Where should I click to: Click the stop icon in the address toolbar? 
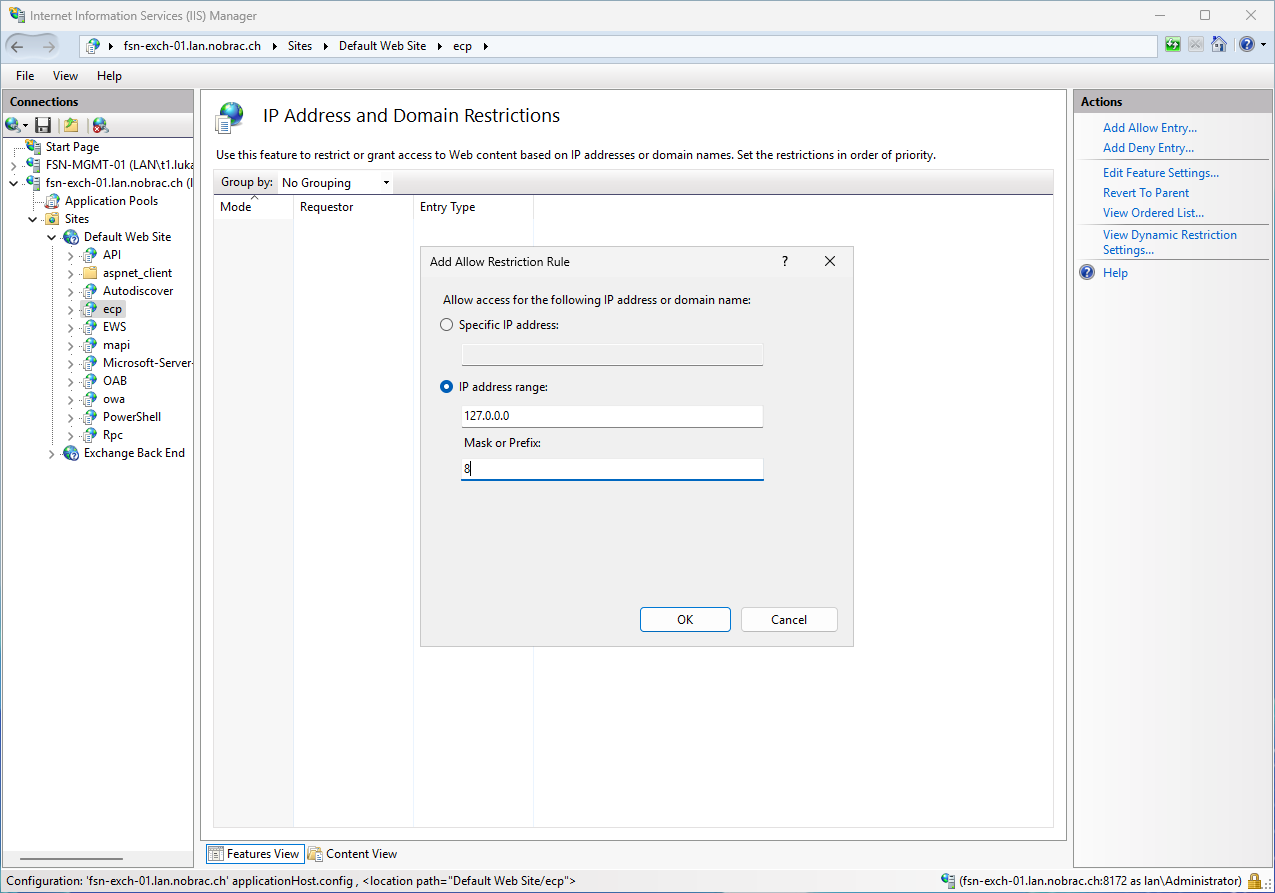coord(1196,45)
